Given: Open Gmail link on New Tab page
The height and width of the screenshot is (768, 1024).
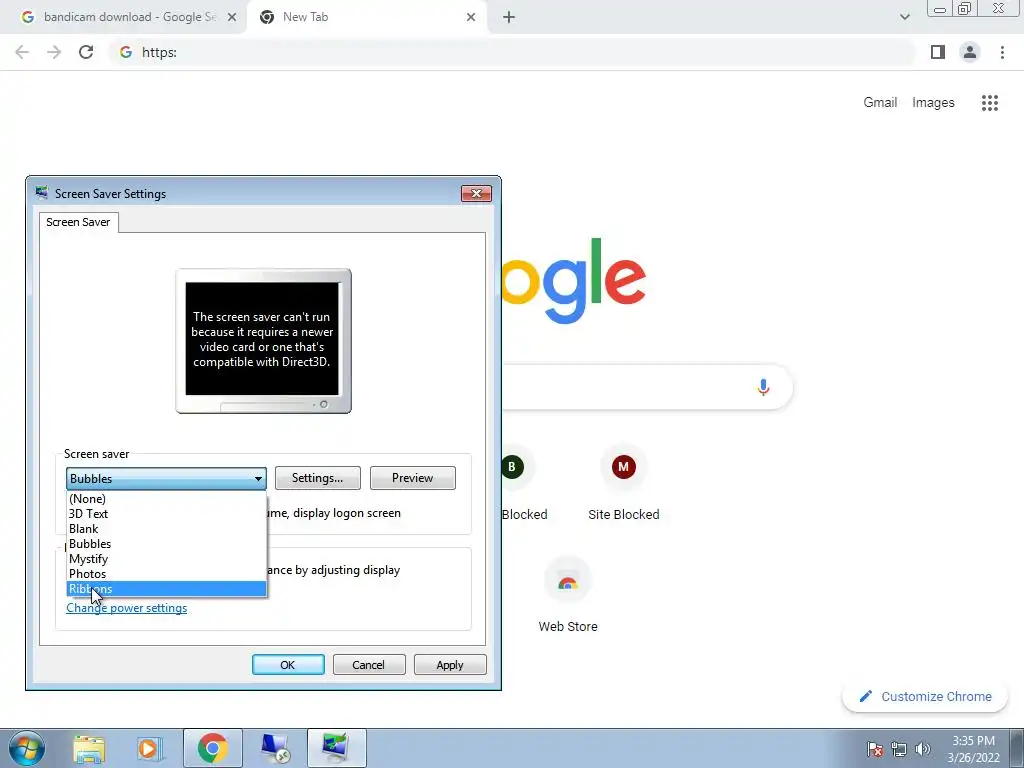Looking at the screenshot, I should click(880, 103).
